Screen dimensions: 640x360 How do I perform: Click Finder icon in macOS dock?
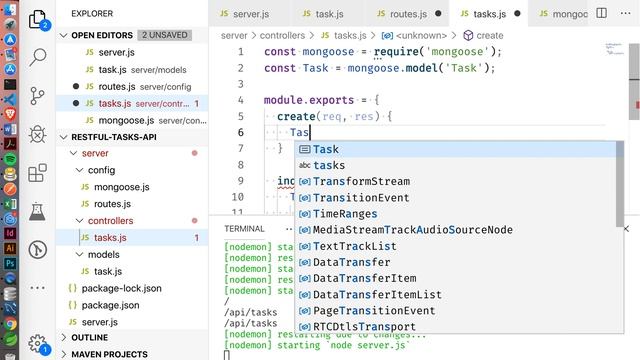click(10, 9)
